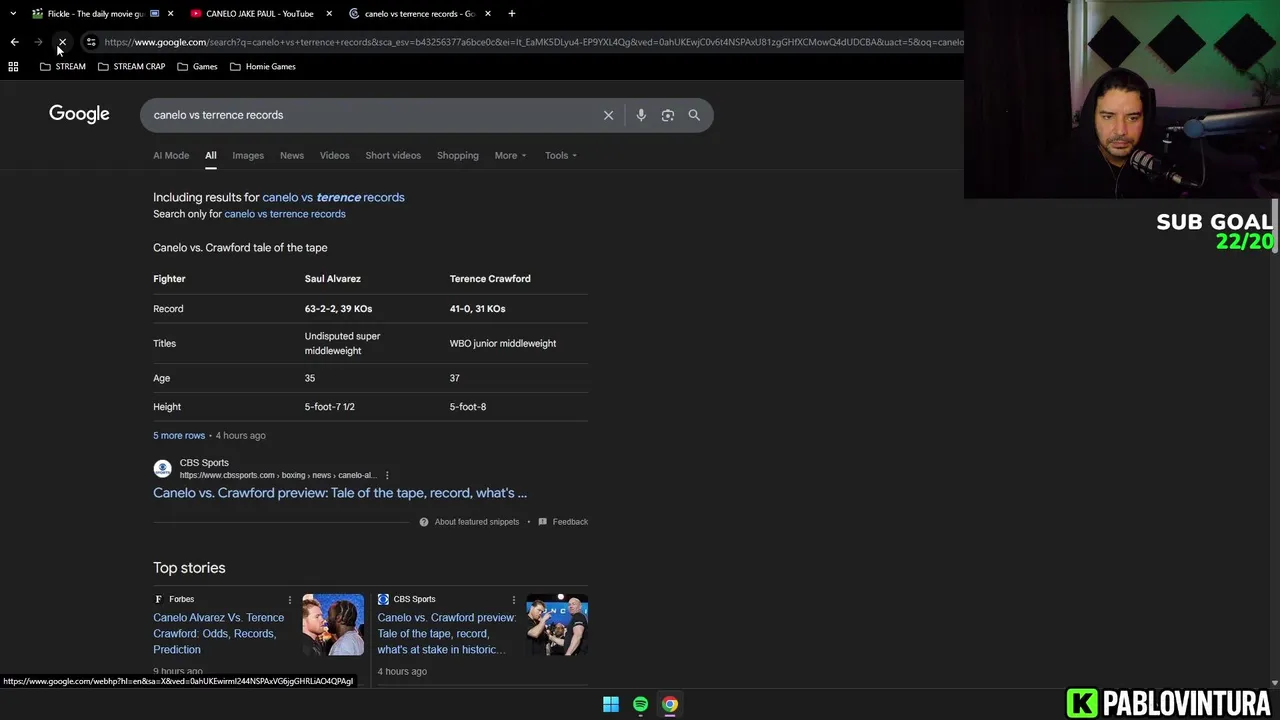This screenshot has height=720, width=1280.
Task: Close the CANELO JAKE PAUL YouTube tab
Action: click(329, 14)
